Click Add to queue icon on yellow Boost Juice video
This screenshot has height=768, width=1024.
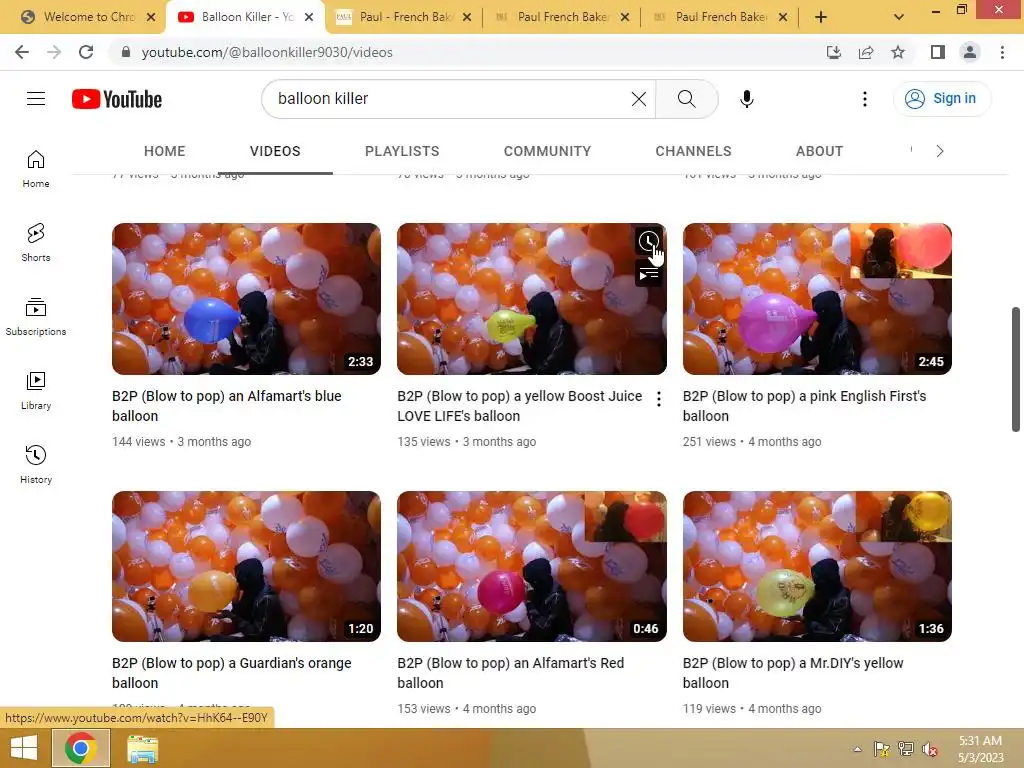point(648,274)
